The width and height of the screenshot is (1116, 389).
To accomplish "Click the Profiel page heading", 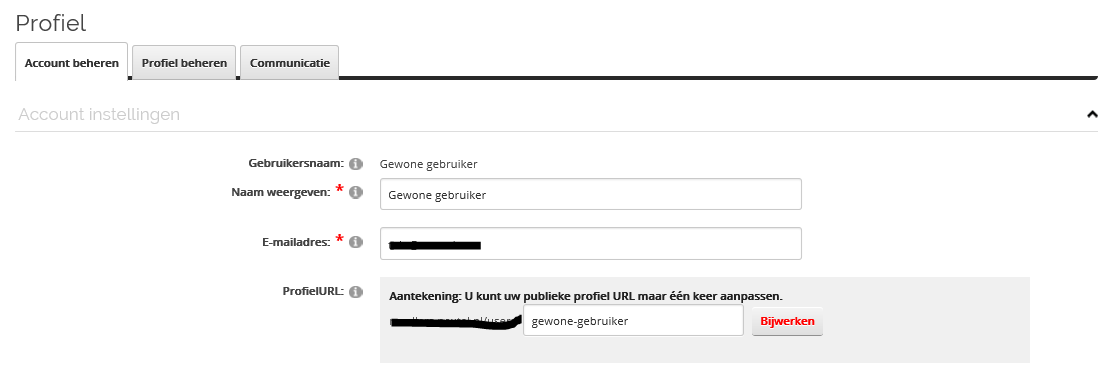I will [x=51, y=23].
